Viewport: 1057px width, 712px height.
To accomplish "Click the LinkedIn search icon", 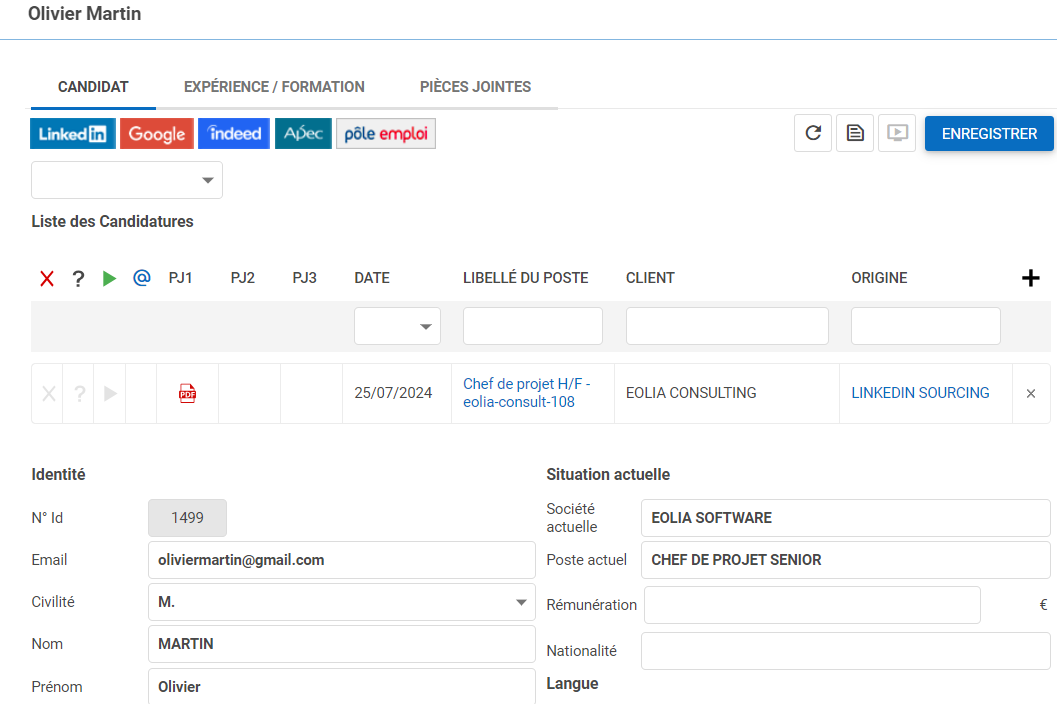I will pos(73,134).
